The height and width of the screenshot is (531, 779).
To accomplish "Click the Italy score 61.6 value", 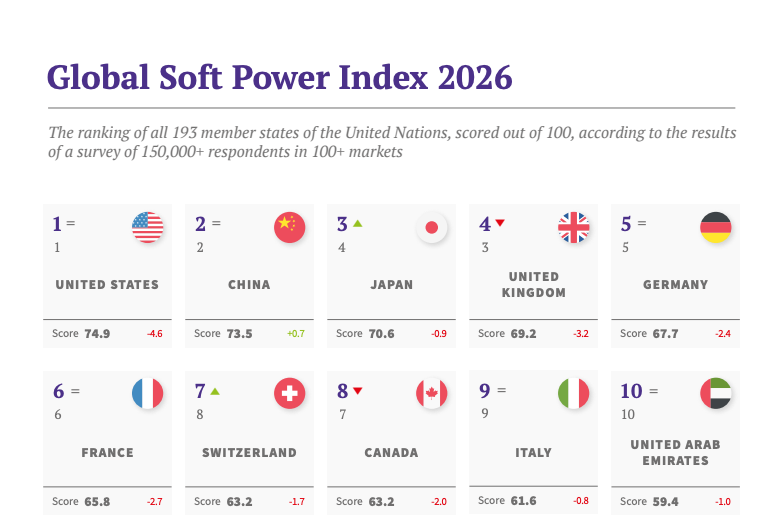I will 524,501.
